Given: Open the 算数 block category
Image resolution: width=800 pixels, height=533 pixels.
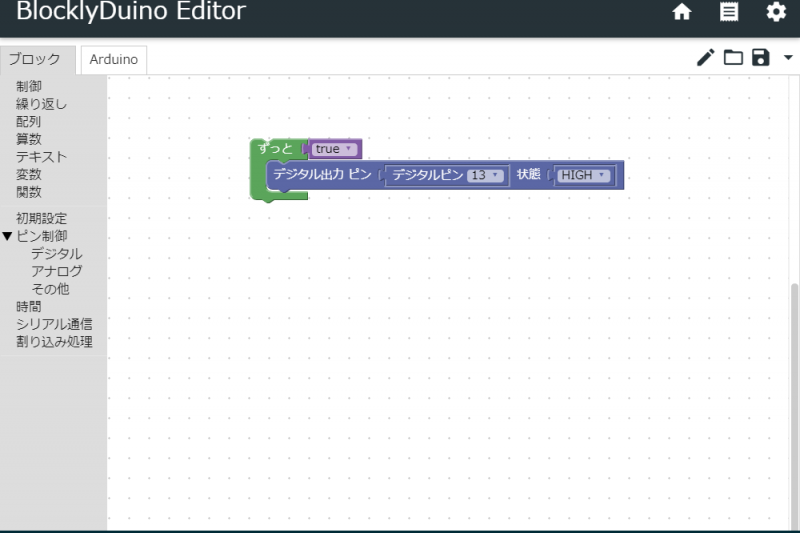Looking at the screenshot, I should pos(29,139).
